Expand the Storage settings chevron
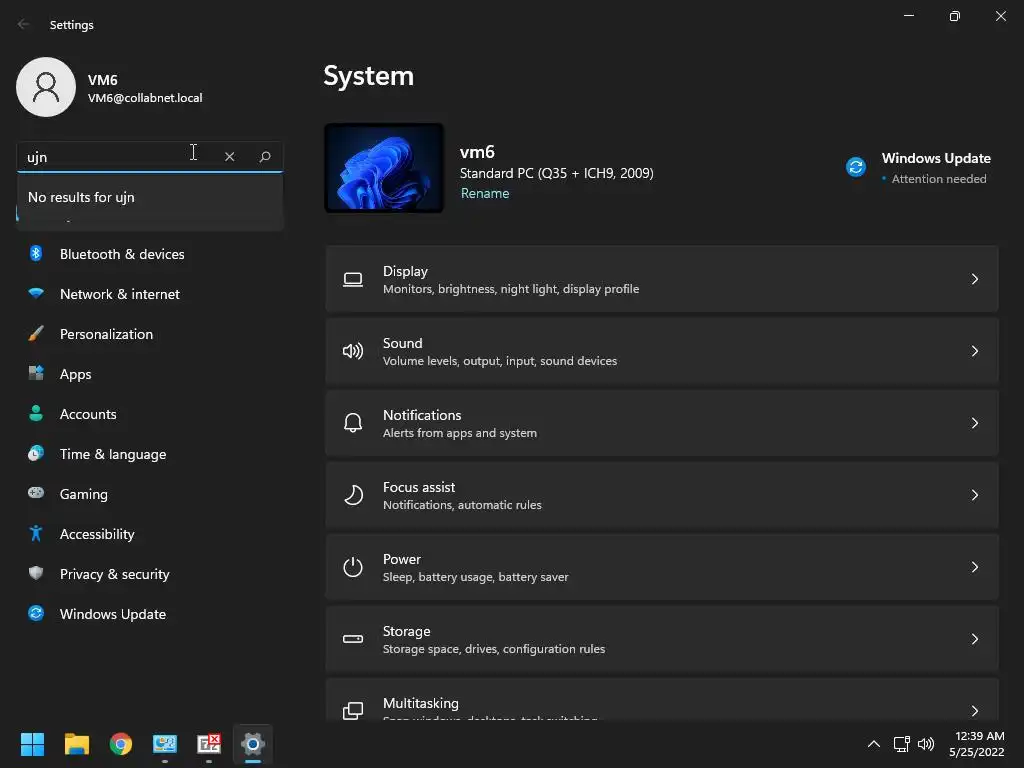 (974, 639)
